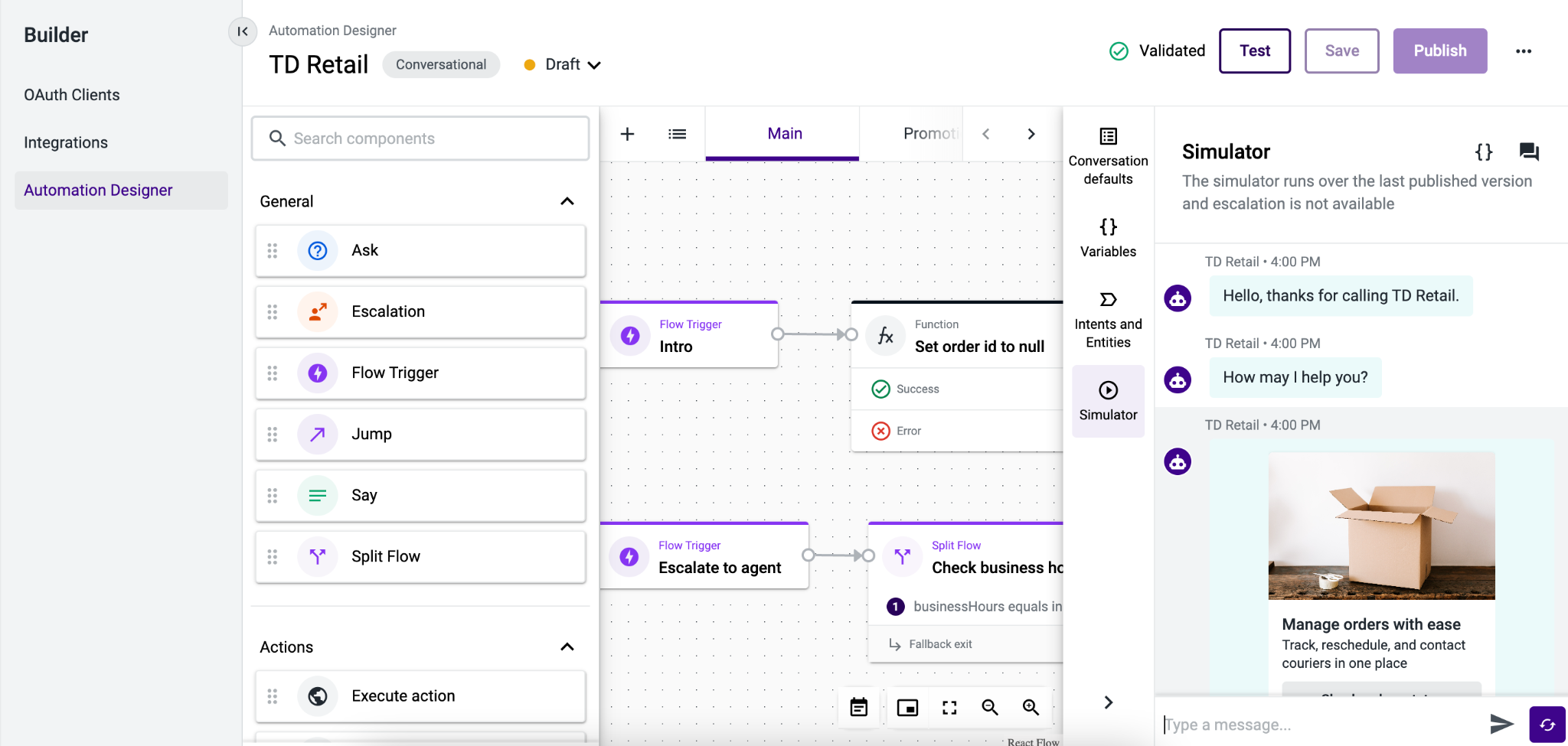Run a Test of the automation
Image resolution: width=1568 pixels, height=746 pixels.
tap(1254, 50)
